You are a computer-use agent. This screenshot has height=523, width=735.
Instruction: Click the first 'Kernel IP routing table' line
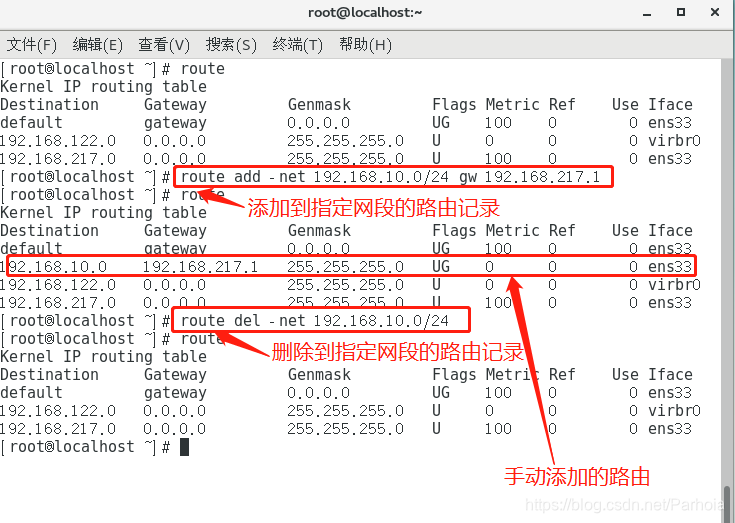point(103,87)
